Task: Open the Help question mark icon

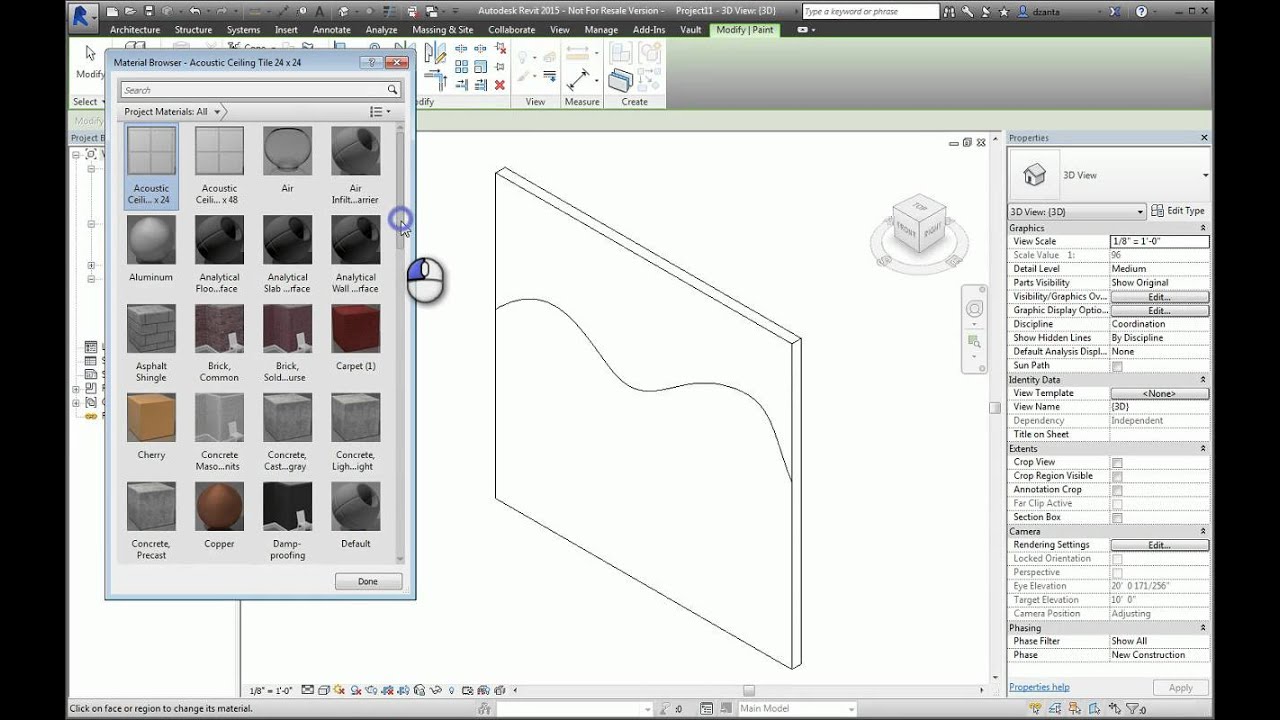Action: [x=1143, y=11]
